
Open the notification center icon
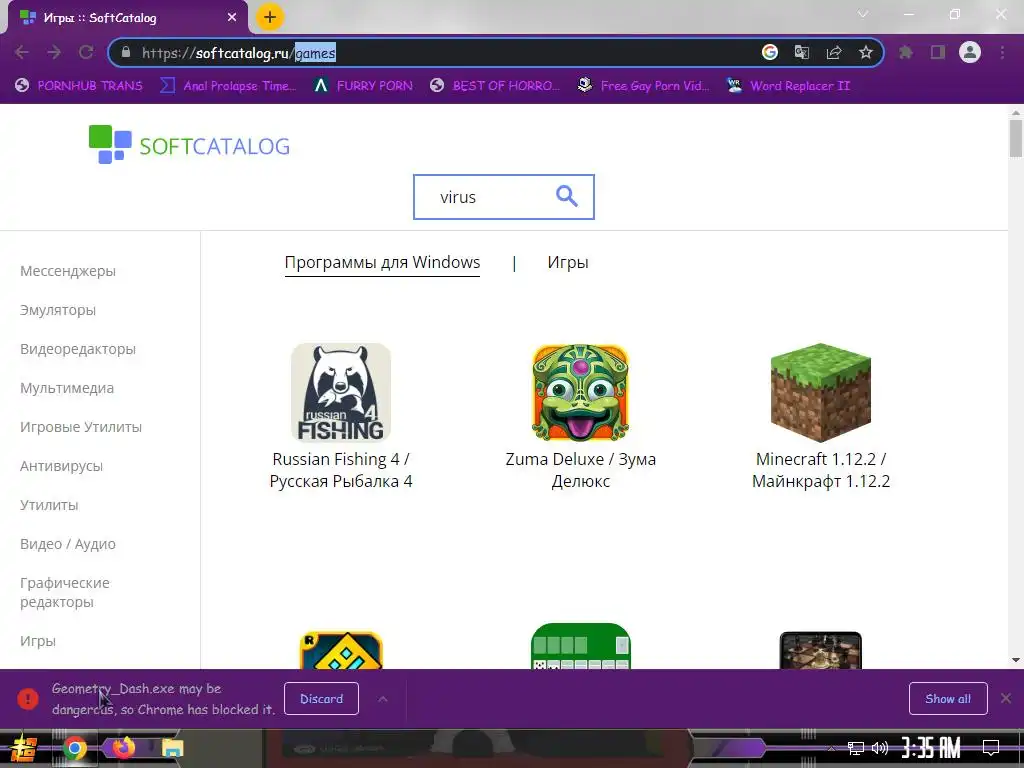(x=991, y=748)
